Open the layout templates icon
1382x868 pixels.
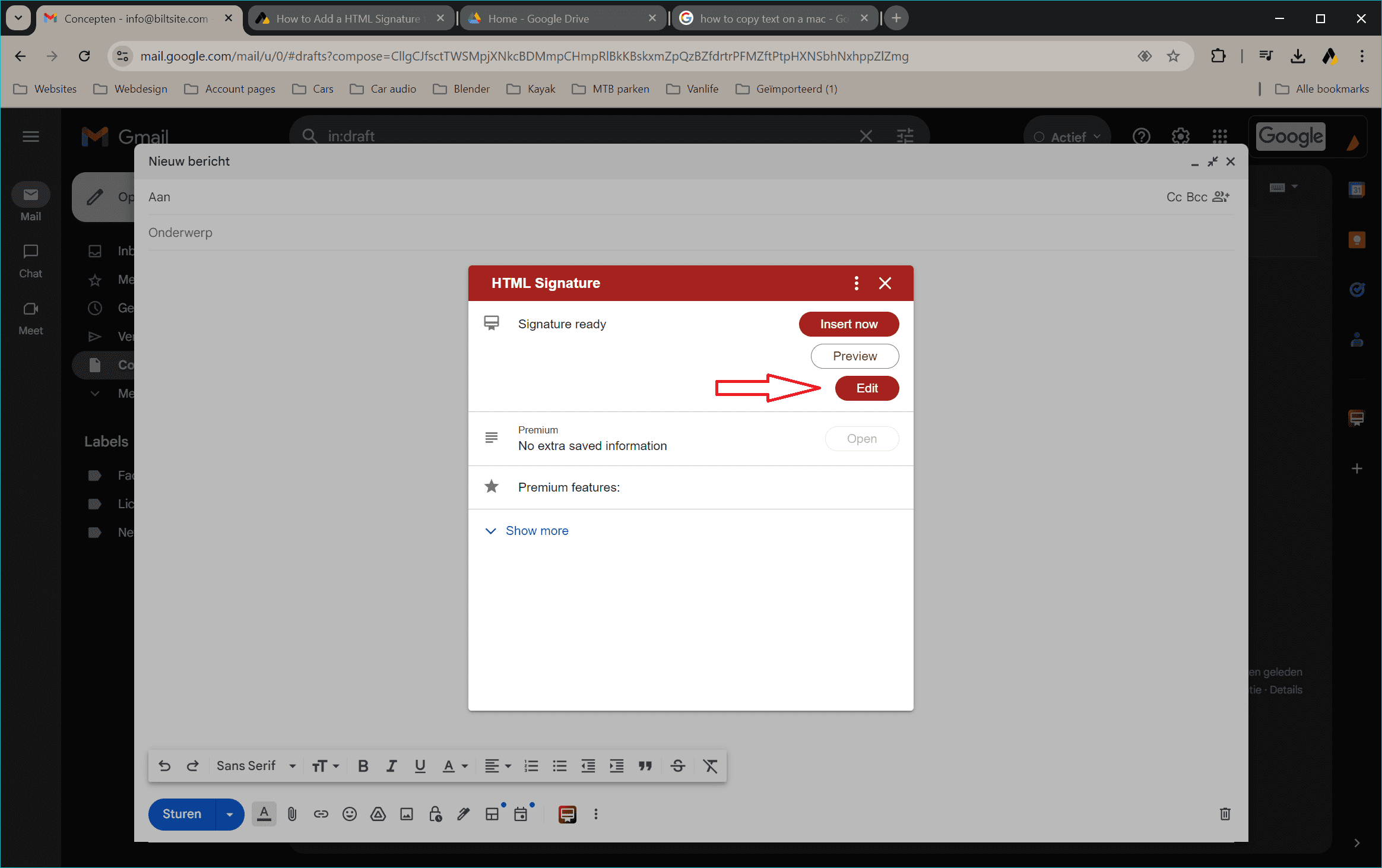pos(492,814)
